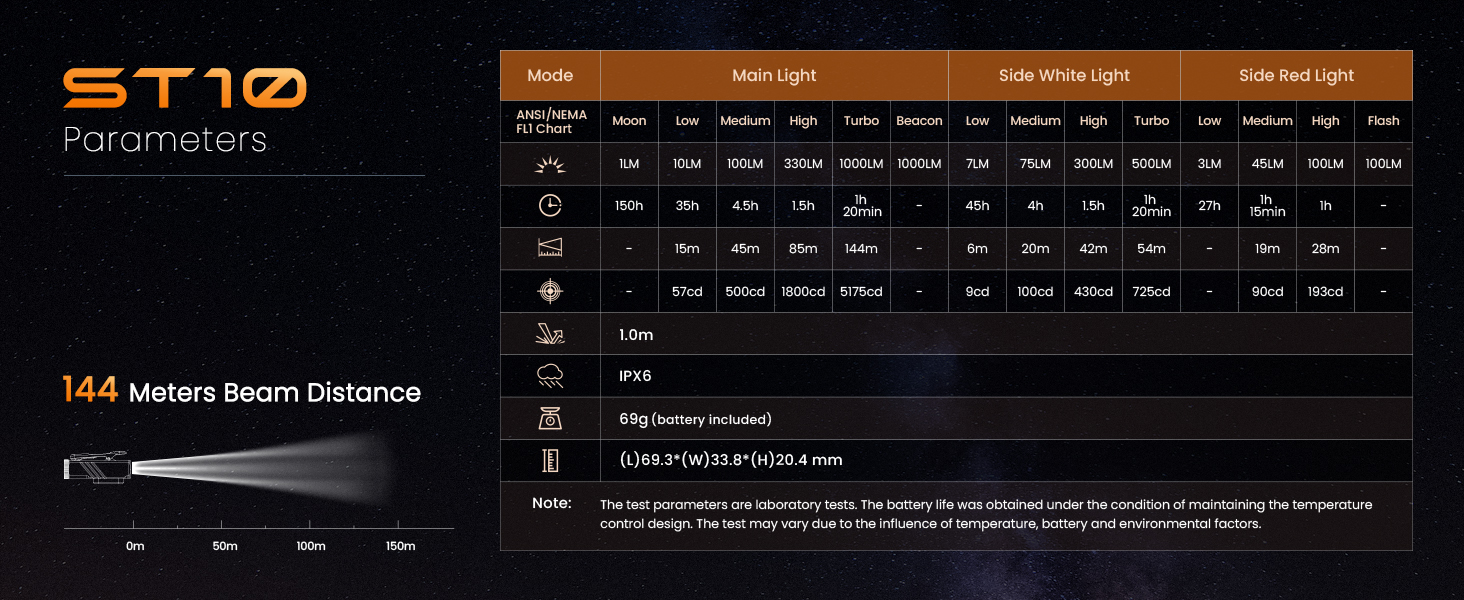Screen dimensions: 1464x600
Task: Select the Side Red Light header
Action: click(1296, 75)
